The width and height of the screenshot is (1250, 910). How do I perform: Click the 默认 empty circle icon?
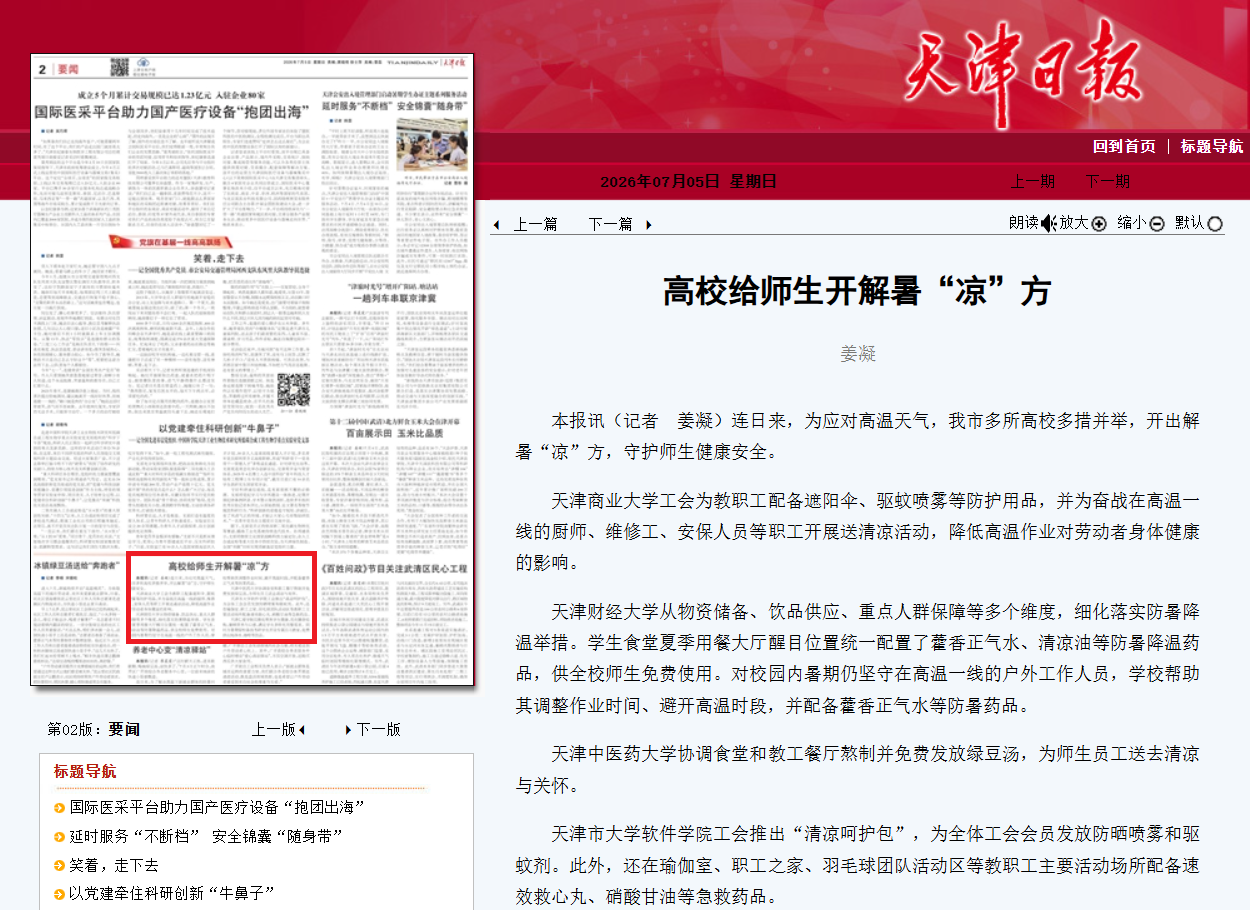[1215, 224]
